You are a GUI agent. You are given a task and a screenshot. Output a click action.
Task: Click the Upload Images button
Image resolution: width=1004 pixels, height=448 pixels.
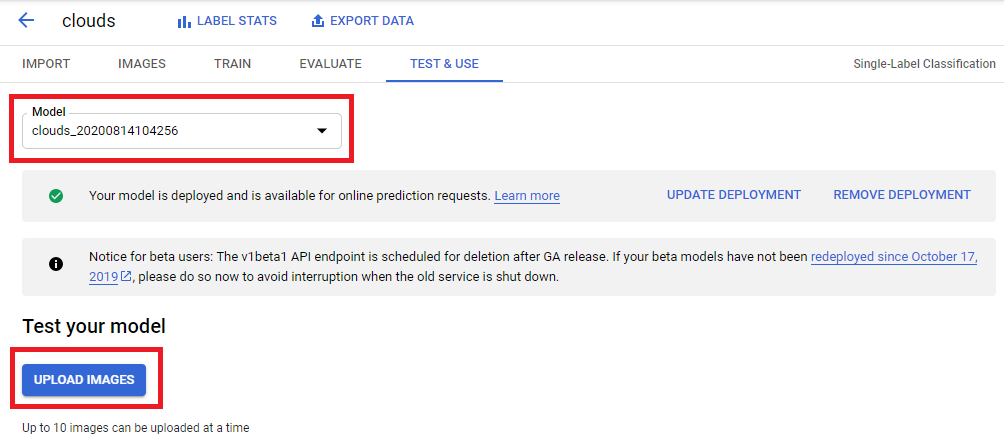point(84,380)
